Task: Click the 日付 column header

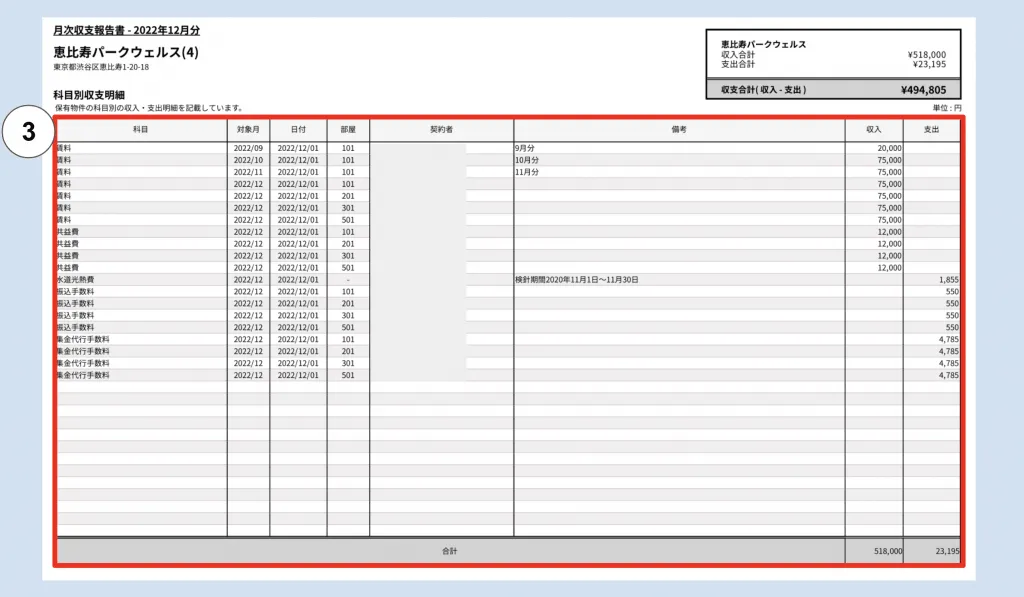Action: pyautogui.click(x=298, y=129)
